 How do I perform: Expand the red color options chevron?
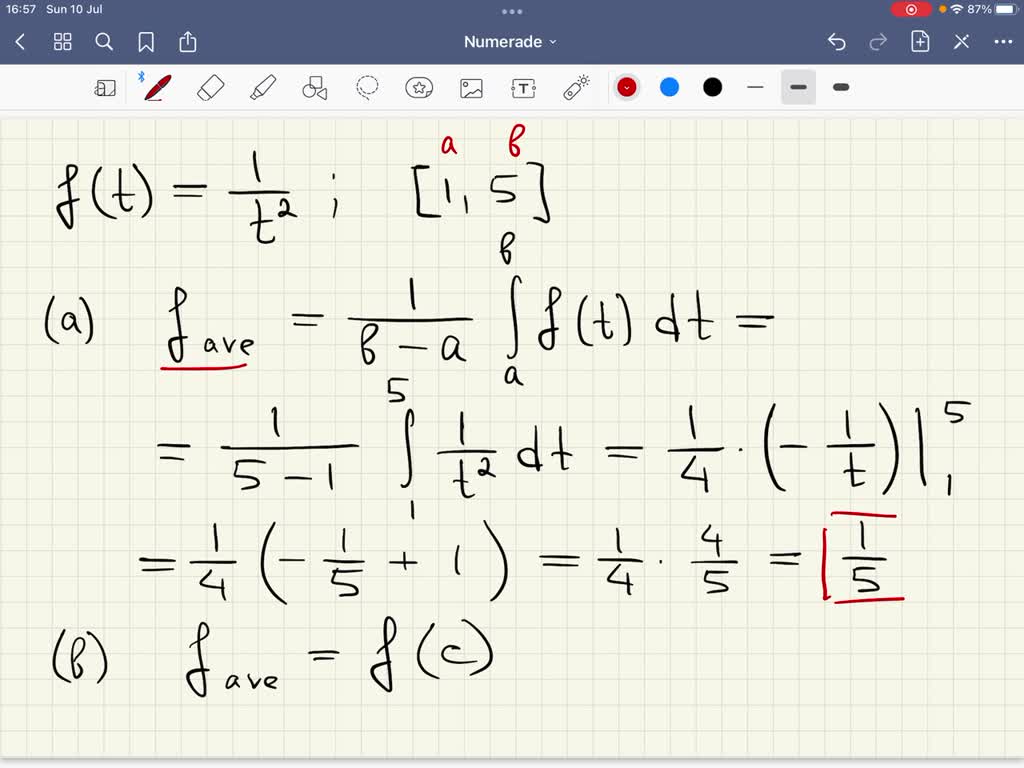click(627, 87)
